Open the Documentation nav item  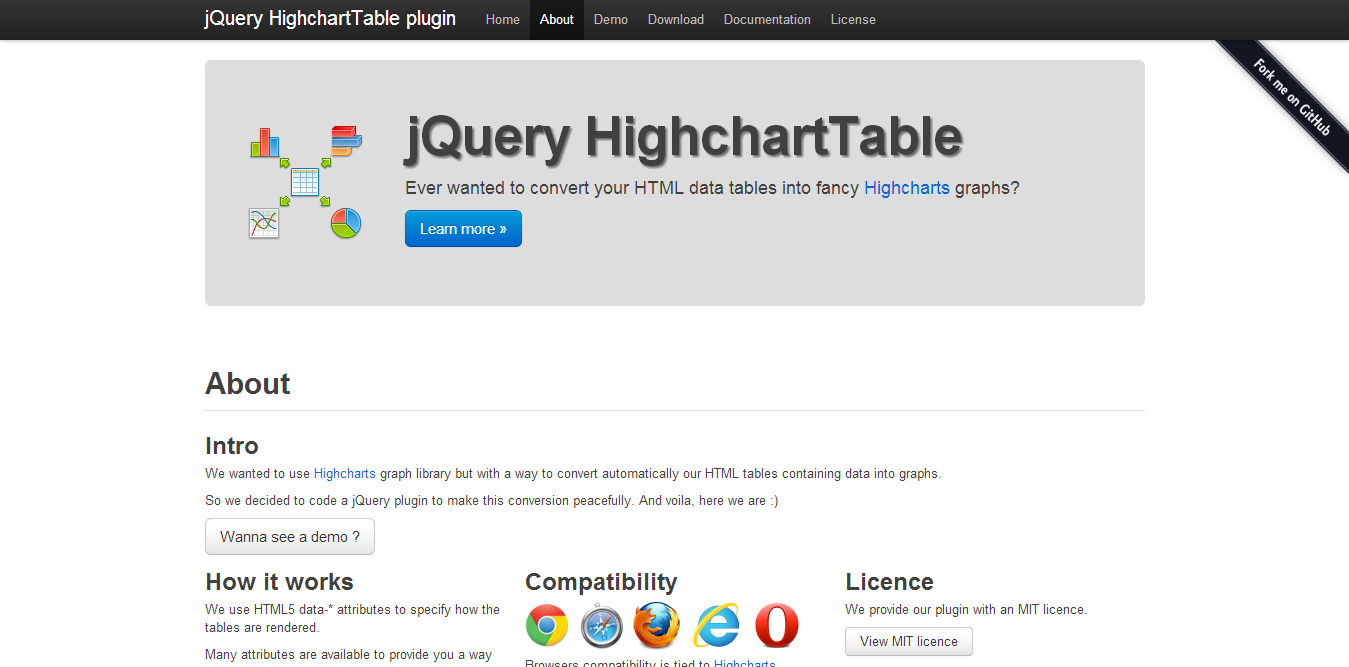(767, 19)
